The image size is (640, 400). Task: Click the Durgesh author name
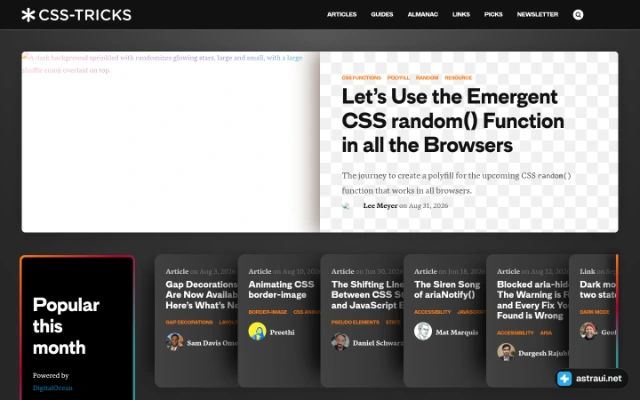543,353
